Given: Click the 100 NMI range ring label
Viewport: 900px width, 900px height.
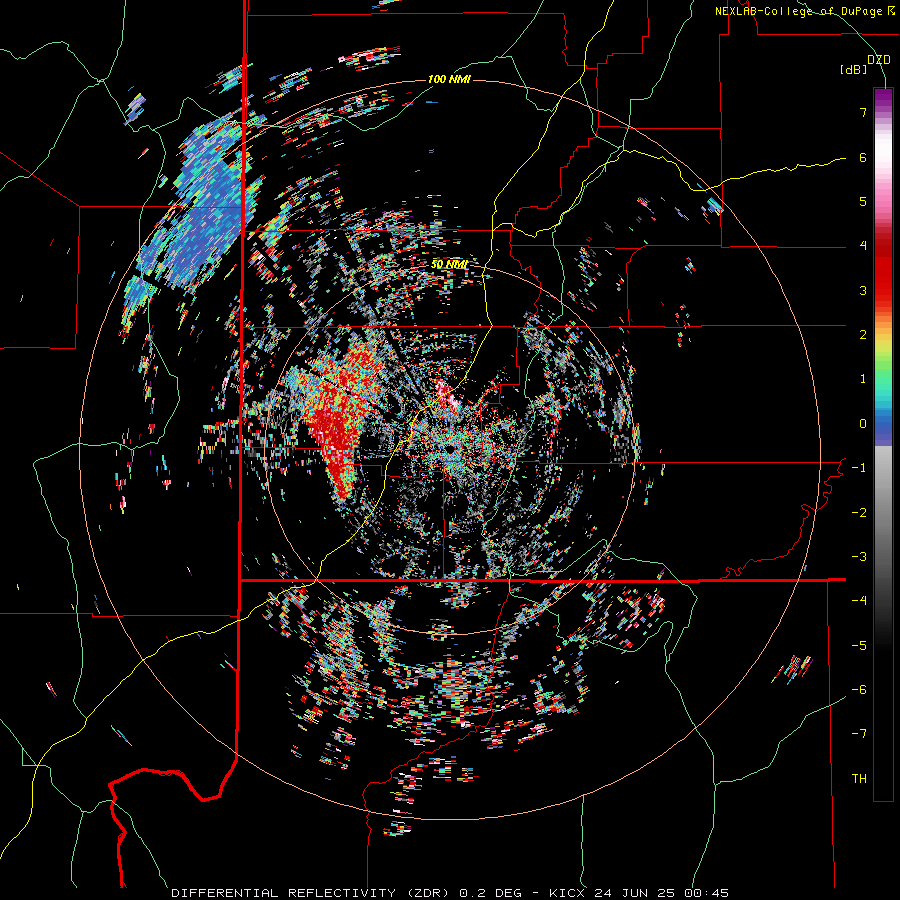Looking at the screenshot, I should tap(449, 79).
